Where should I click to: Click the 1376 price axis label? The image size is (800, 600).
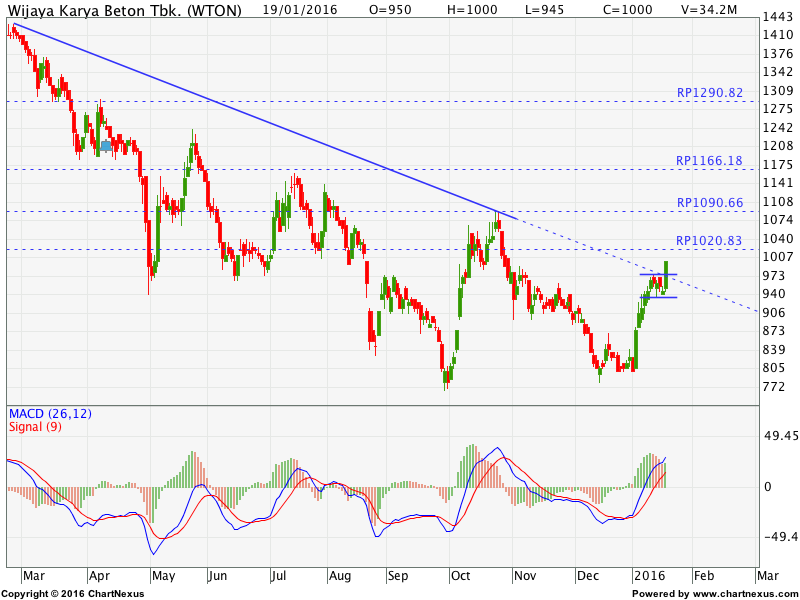point(778,54)
